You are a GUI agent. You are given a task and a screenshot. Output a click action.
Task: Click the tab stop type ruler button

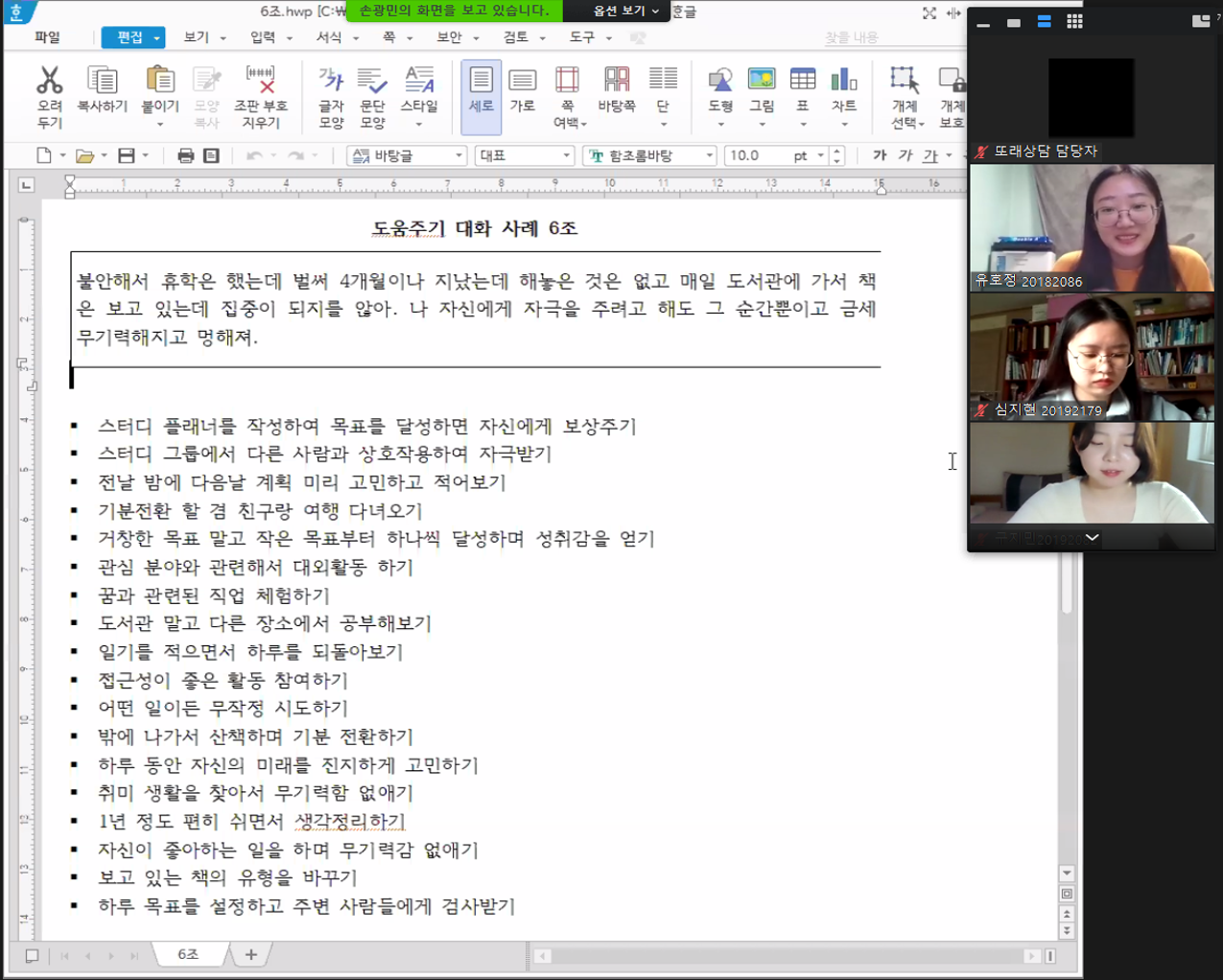[x=26, y=185]
